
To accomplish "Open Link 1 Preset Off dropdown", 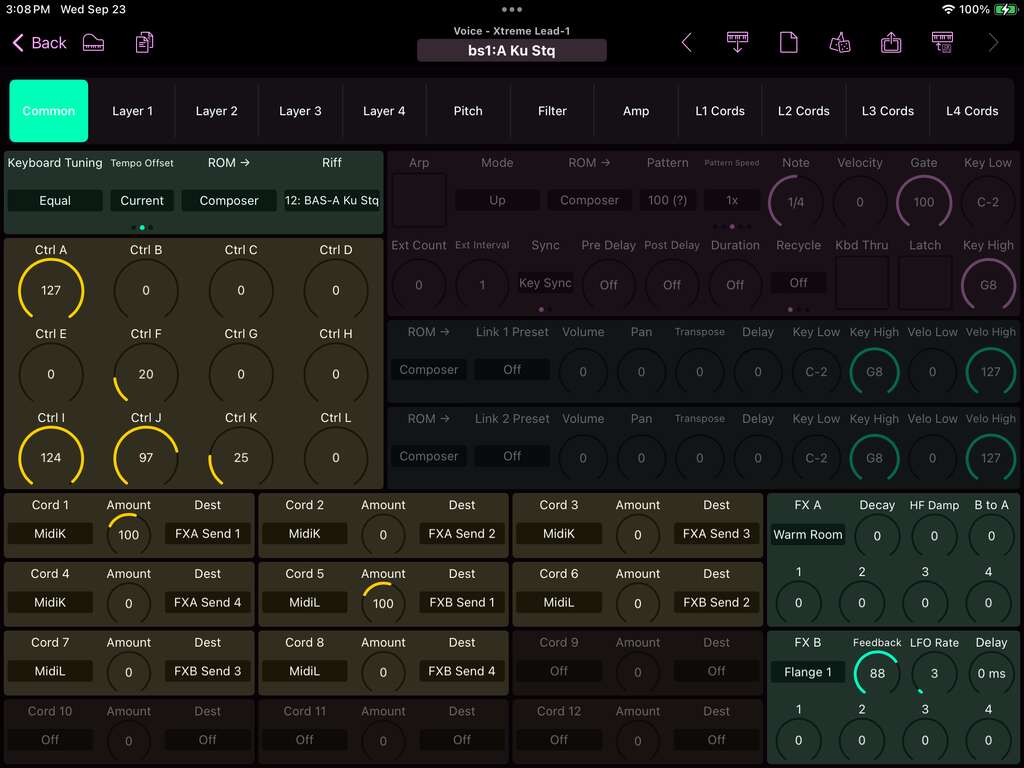I will pyautogui.click(x=512, y=370).
